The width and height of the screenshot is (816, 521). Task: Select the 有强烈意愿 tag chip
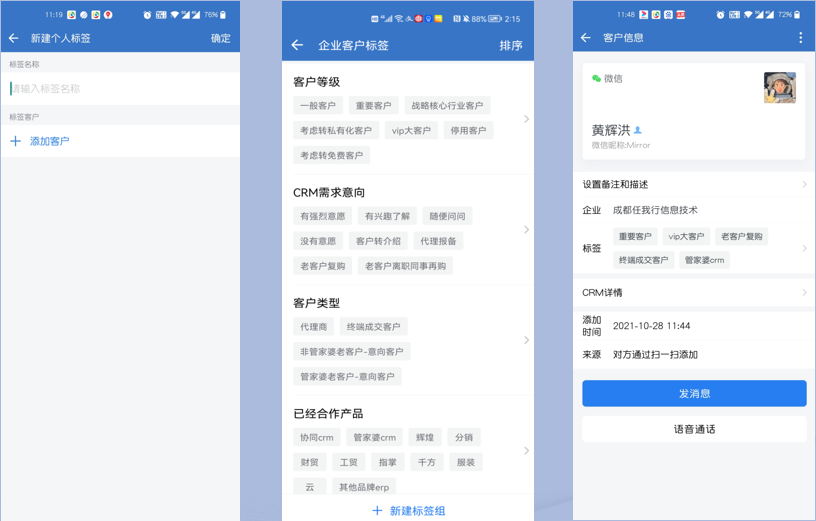(x=322, y=216)
